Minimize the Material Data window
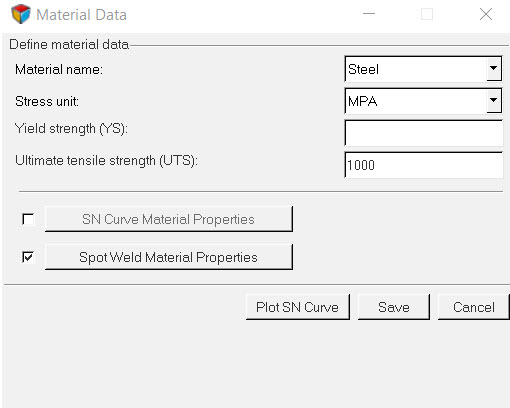 click(369, 14)
